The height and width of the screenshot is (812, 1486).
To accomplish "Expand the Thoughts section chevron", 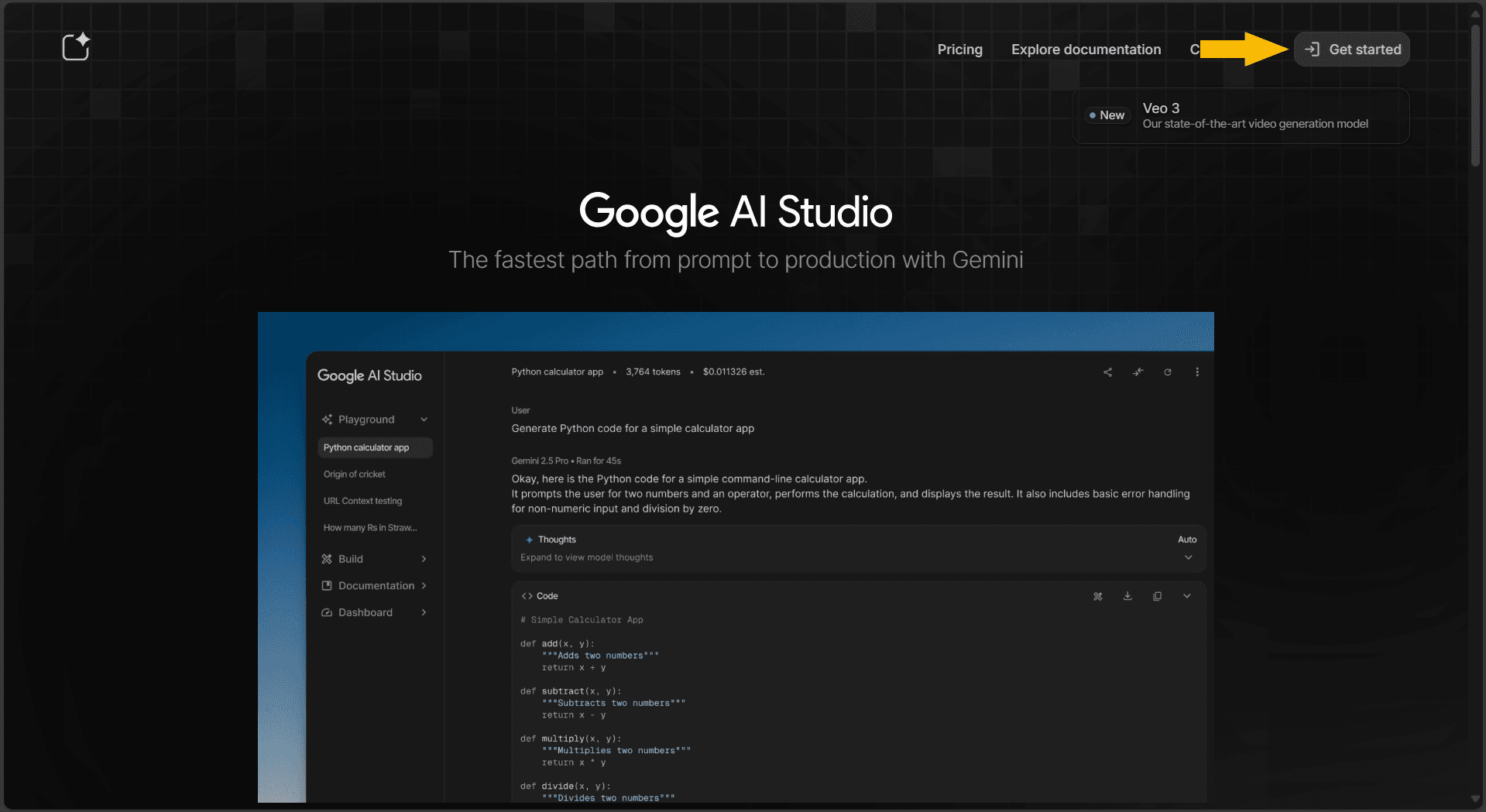I will pyautogui.click(x=1188, y=557).
